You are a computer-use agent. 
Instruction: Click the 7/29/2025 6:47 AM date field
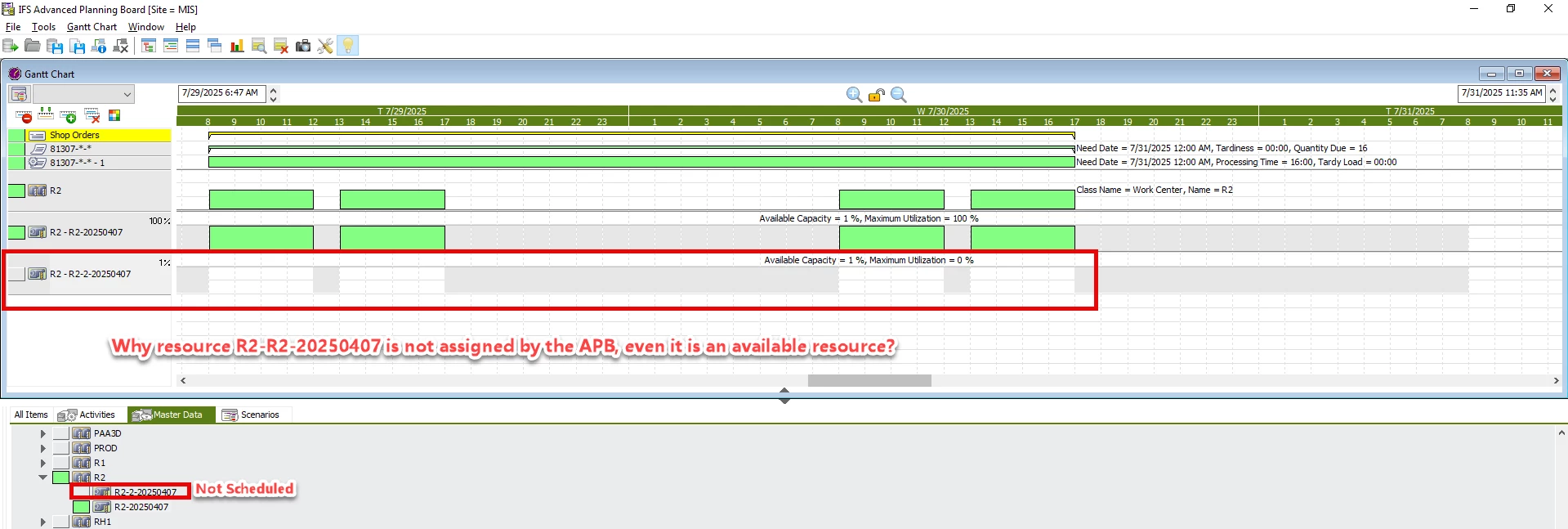pos(222,93)
